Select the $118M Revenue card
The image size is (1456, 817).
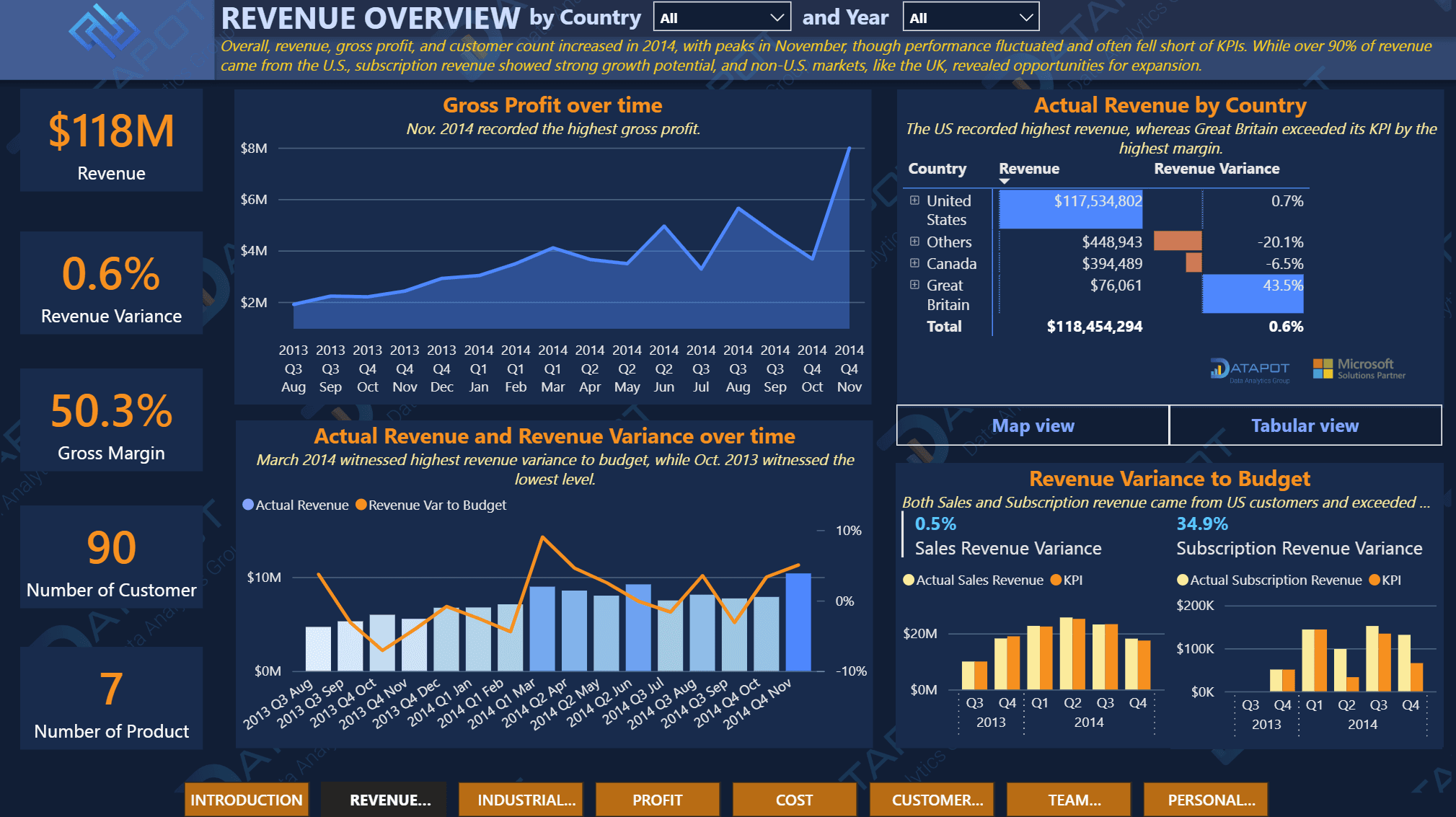pos(111,140)
